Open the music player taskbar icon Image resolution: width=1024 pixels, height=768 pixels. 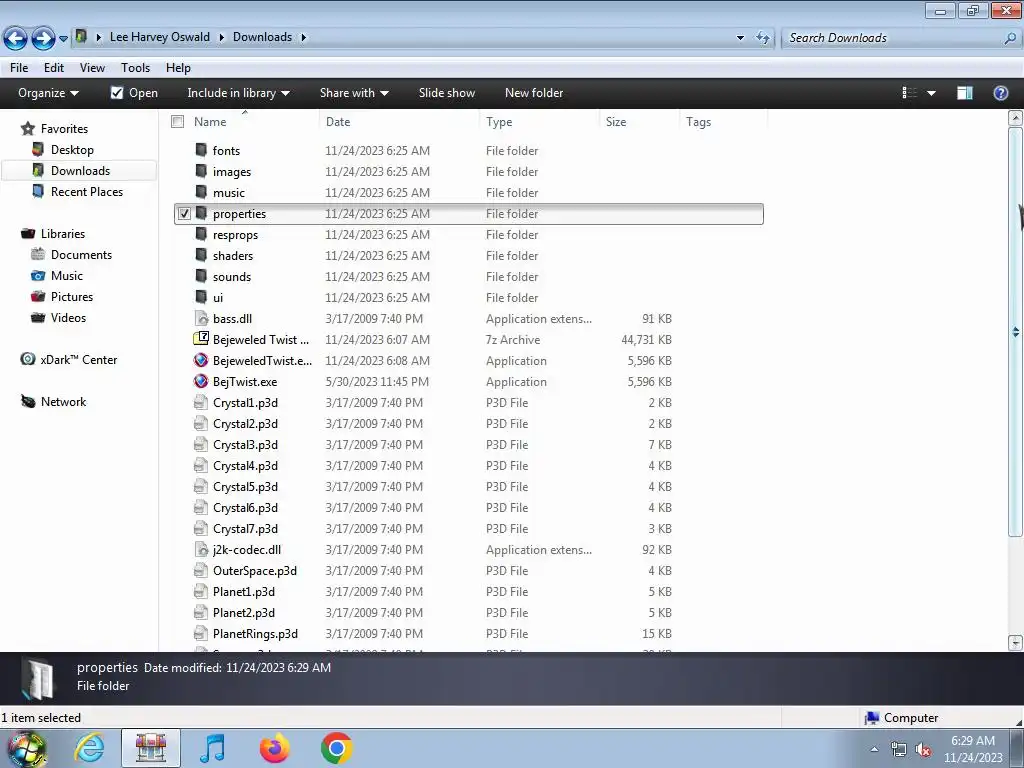pyautogui.click(x=212, y=748)
